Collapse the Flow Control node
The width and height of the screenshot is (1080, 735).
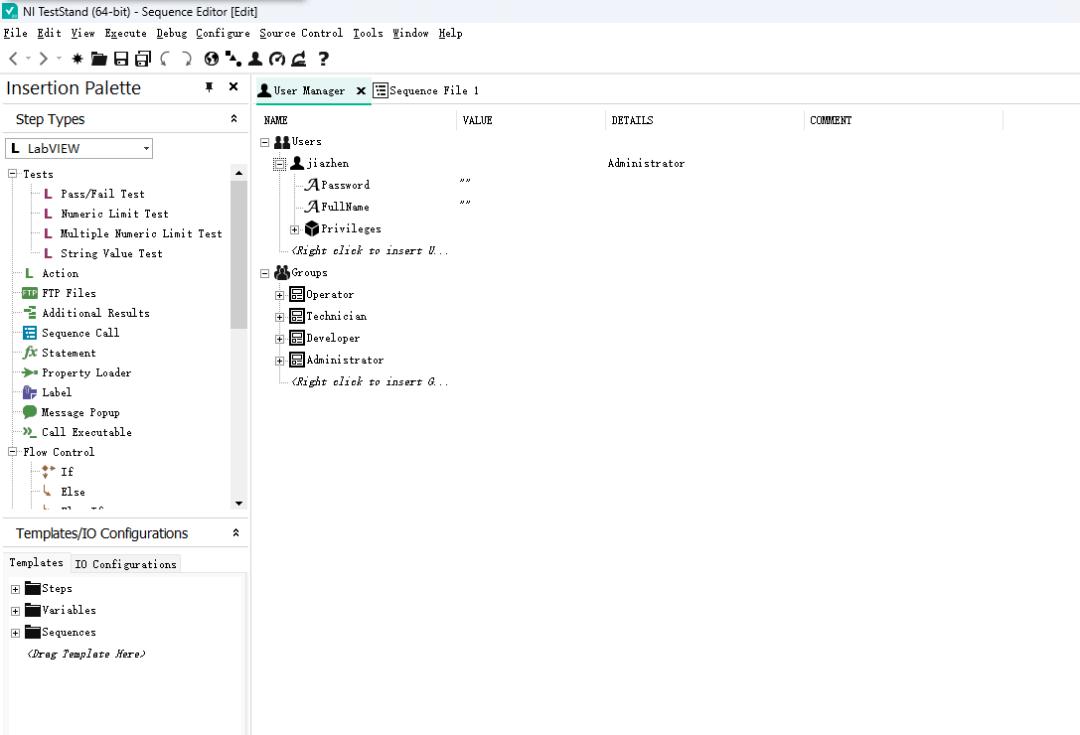click(x=12, y=452)
